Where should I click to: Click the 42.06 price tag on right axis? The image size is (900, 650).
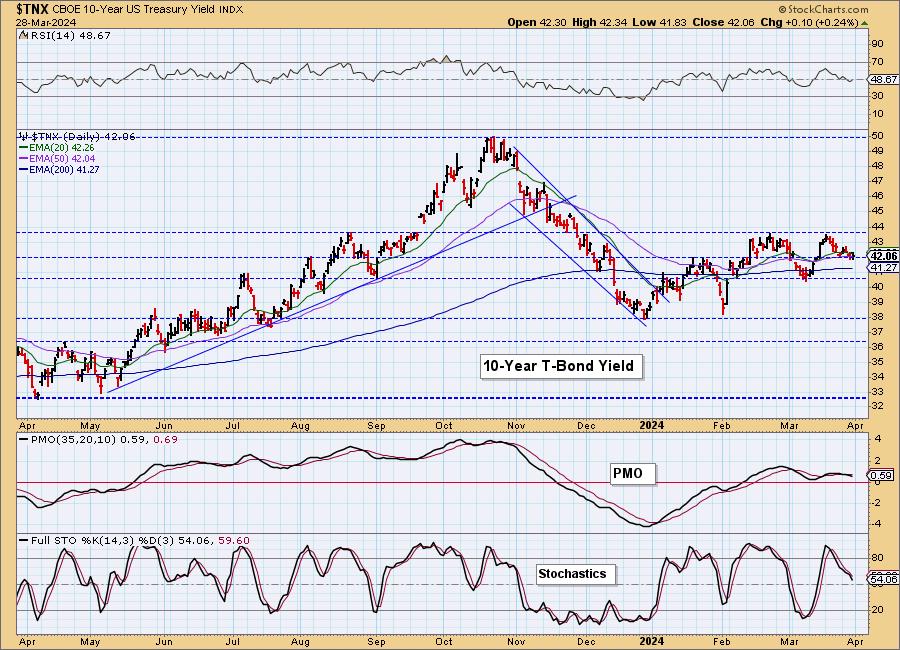tap(883, 256)
